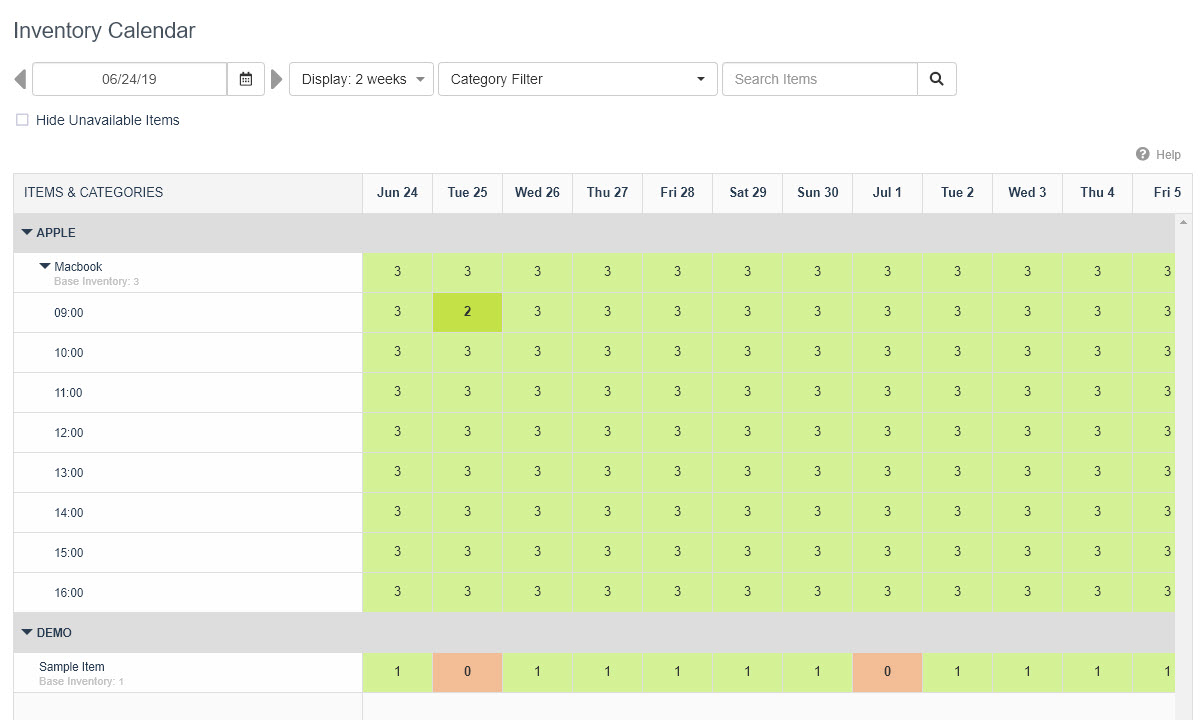Click the date field showing 06/24/19
1201x720 pixels.
(130, 79)
